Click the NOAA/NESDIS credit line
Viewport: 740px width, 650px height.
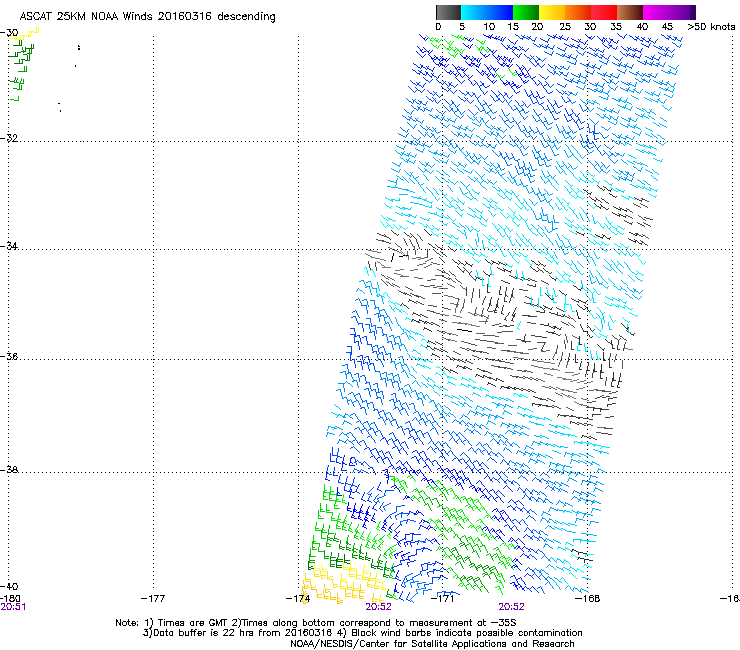pyautogui.click(x=432, y=643)
